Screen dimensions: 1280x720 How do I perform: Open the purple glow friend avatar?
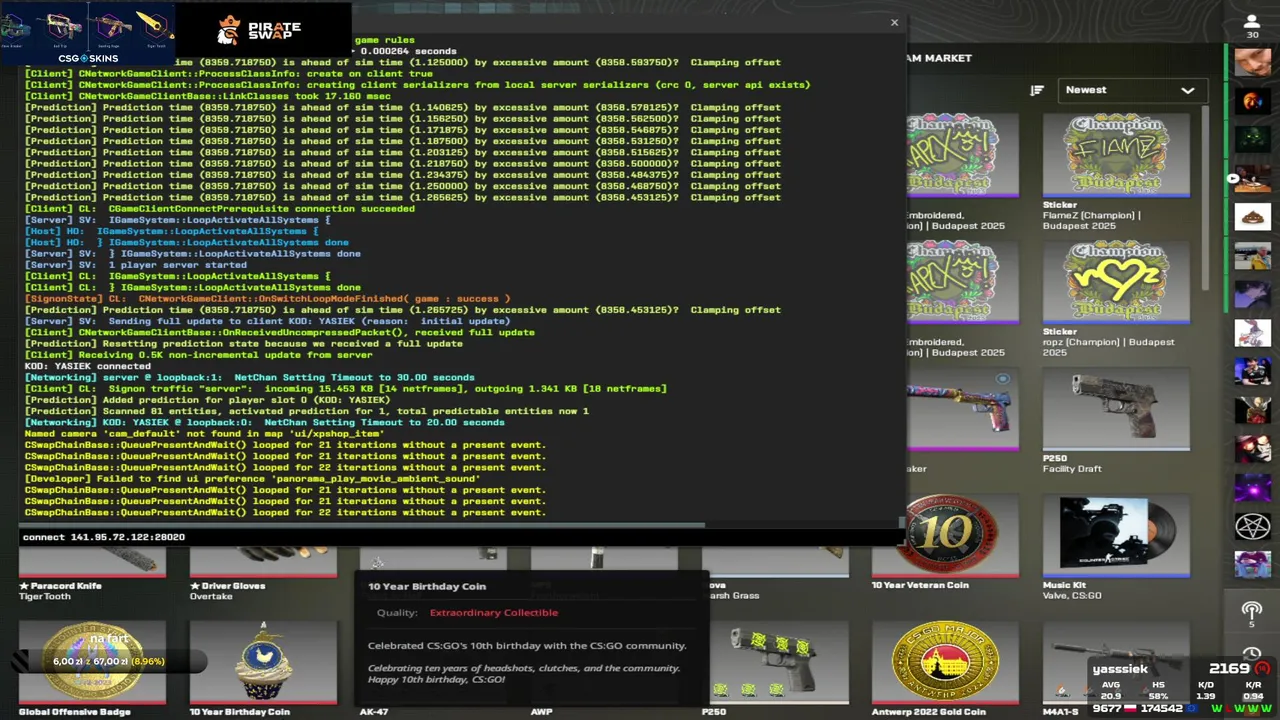[1252, 488]
